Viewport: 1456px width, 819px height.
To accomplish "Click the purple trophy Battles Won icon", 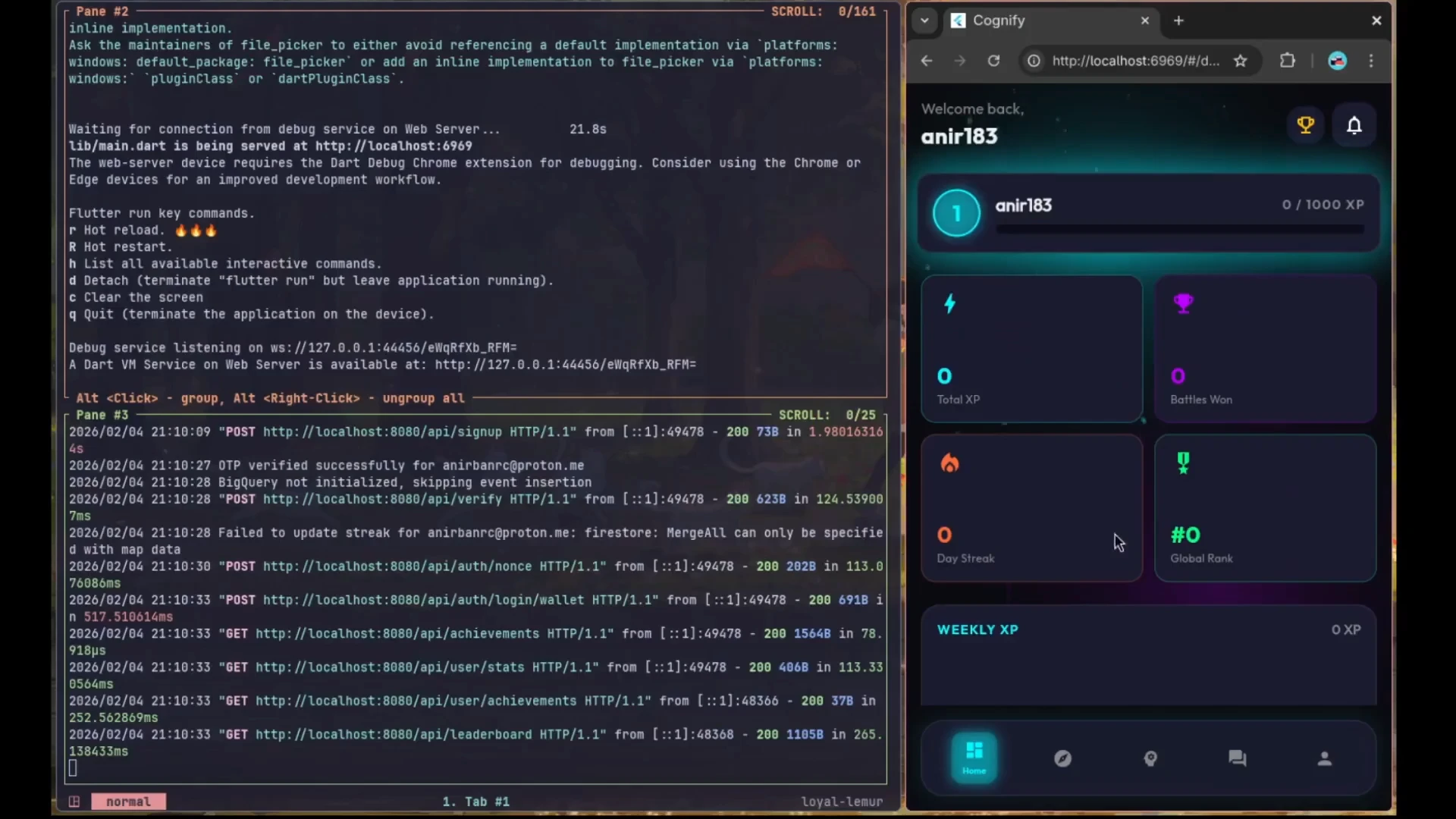I will [1183, 303].
